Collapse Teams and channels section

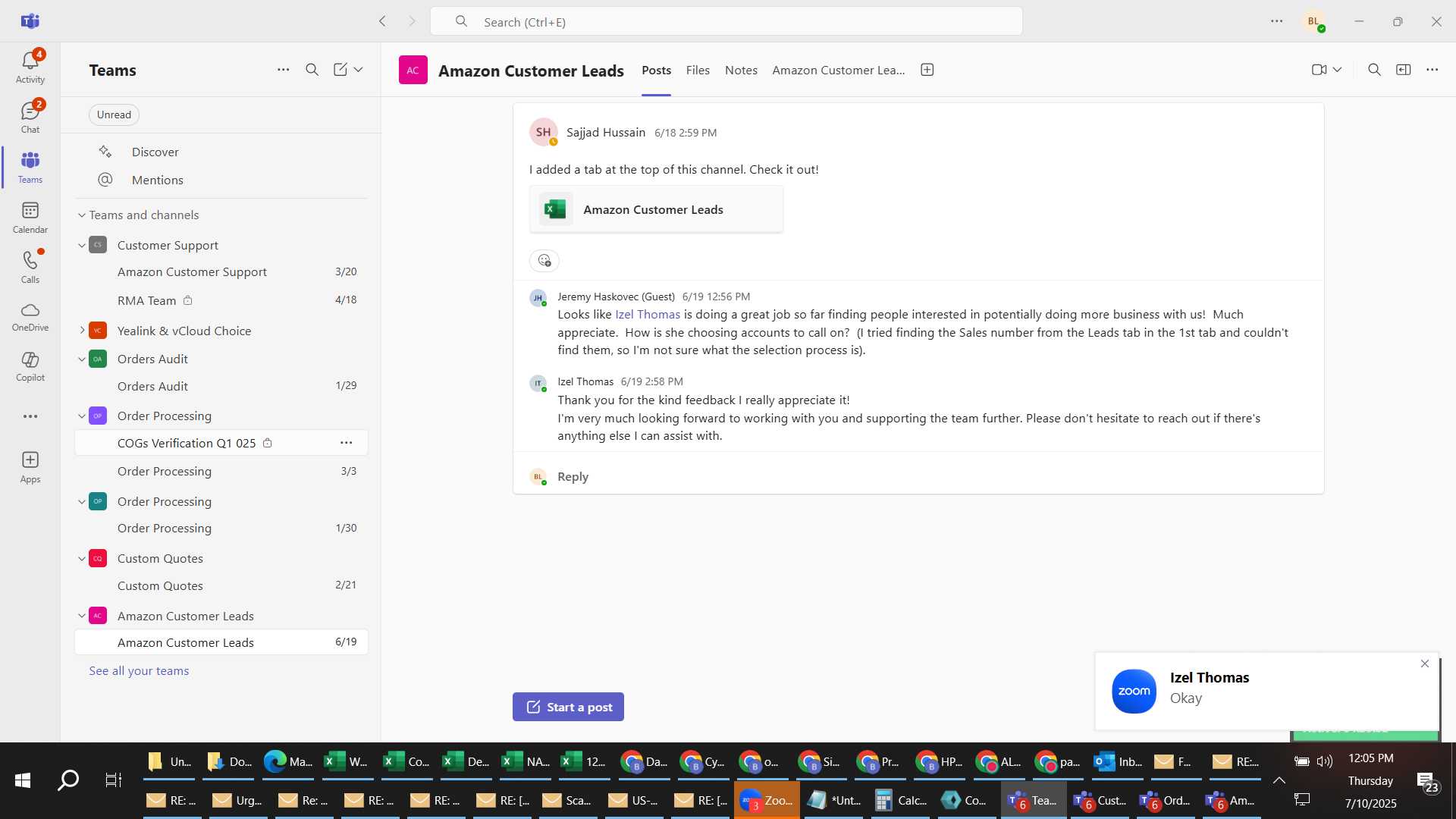(x=82, y=215)
